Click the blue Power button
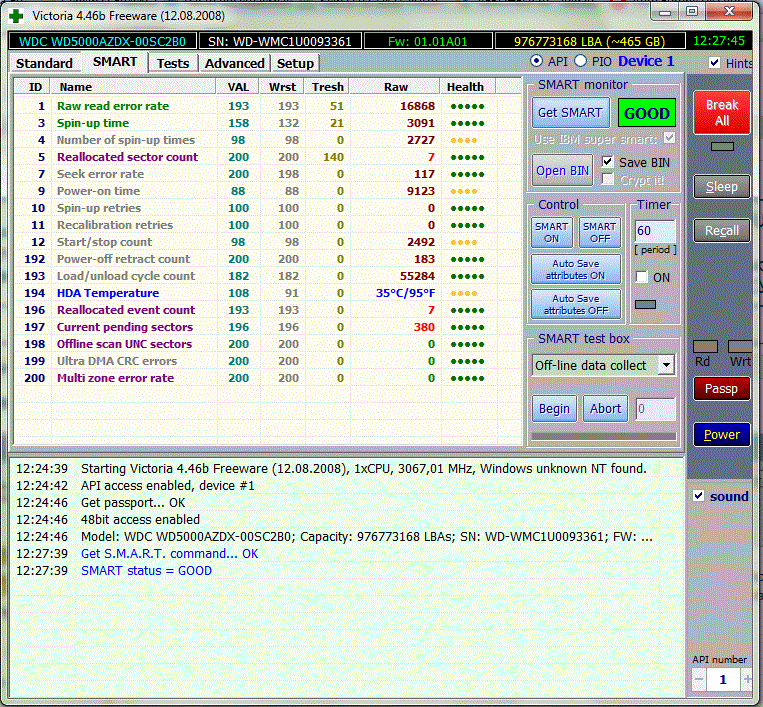The width and height of the screenshot is (763, 707). [x=722, y=435]
